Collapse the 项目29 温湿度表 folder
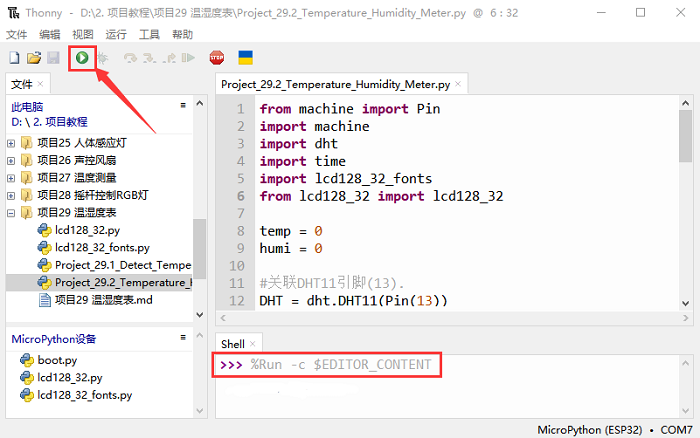This screenshot has width=700, height=438. coord(11,213)
